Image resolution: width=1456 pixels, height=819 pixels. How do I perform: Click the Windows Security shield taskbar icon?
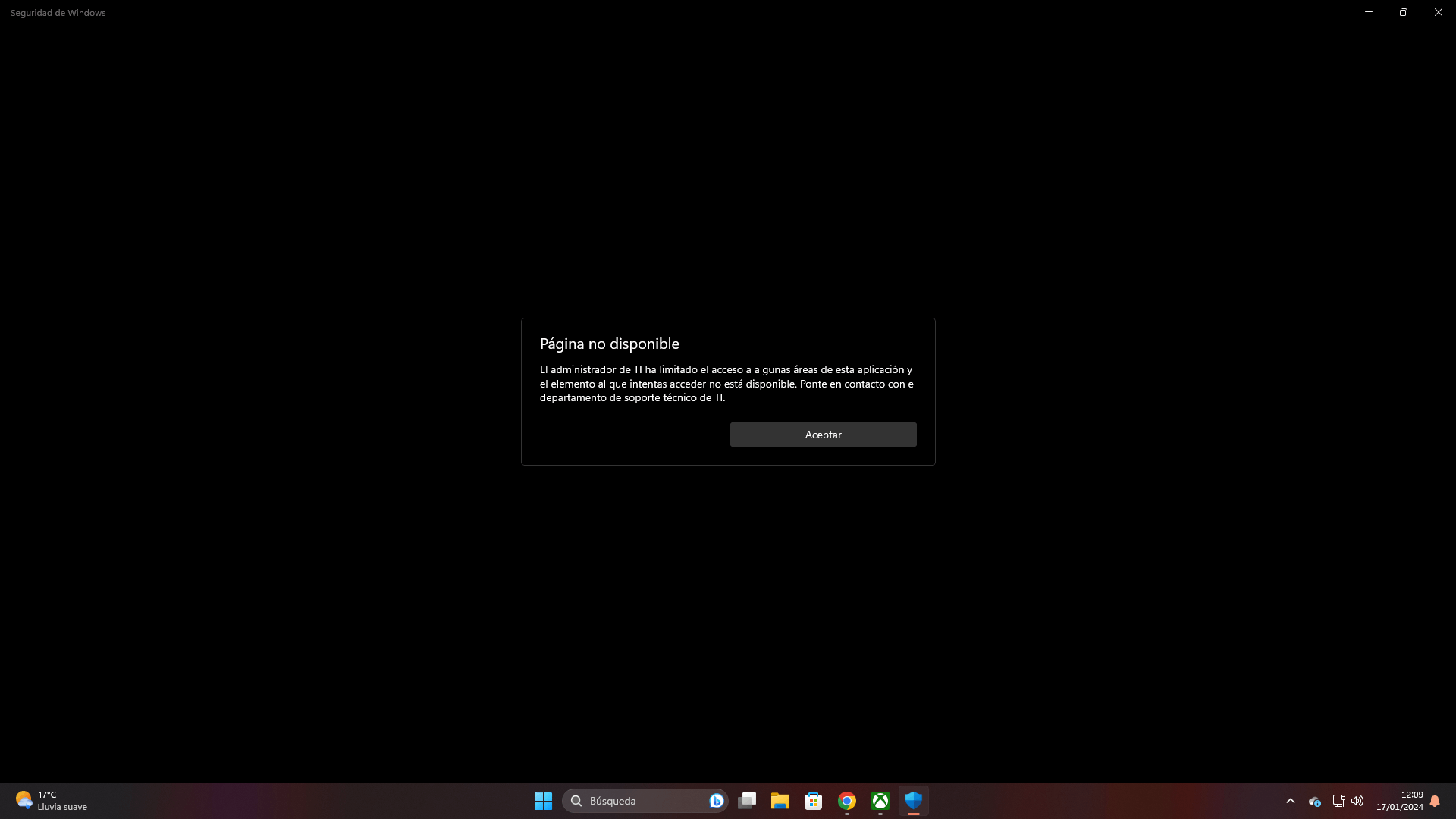click(x=914, y=801)
